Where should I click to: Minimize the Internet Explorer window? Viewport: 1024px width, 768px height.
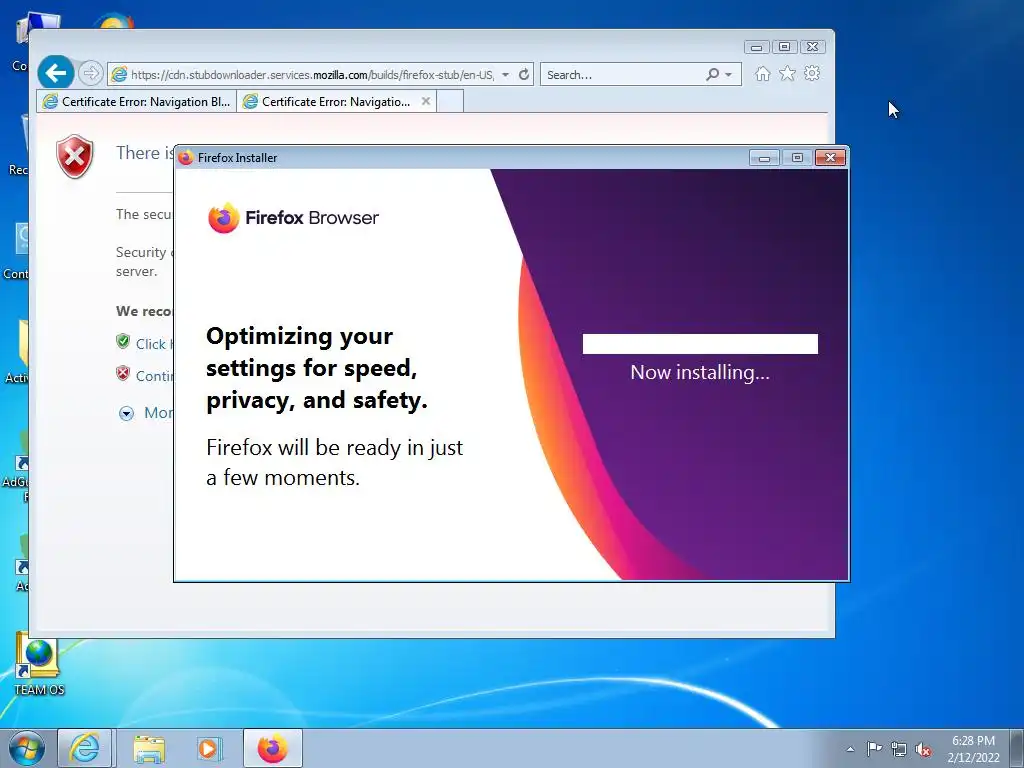pos(756,47)
